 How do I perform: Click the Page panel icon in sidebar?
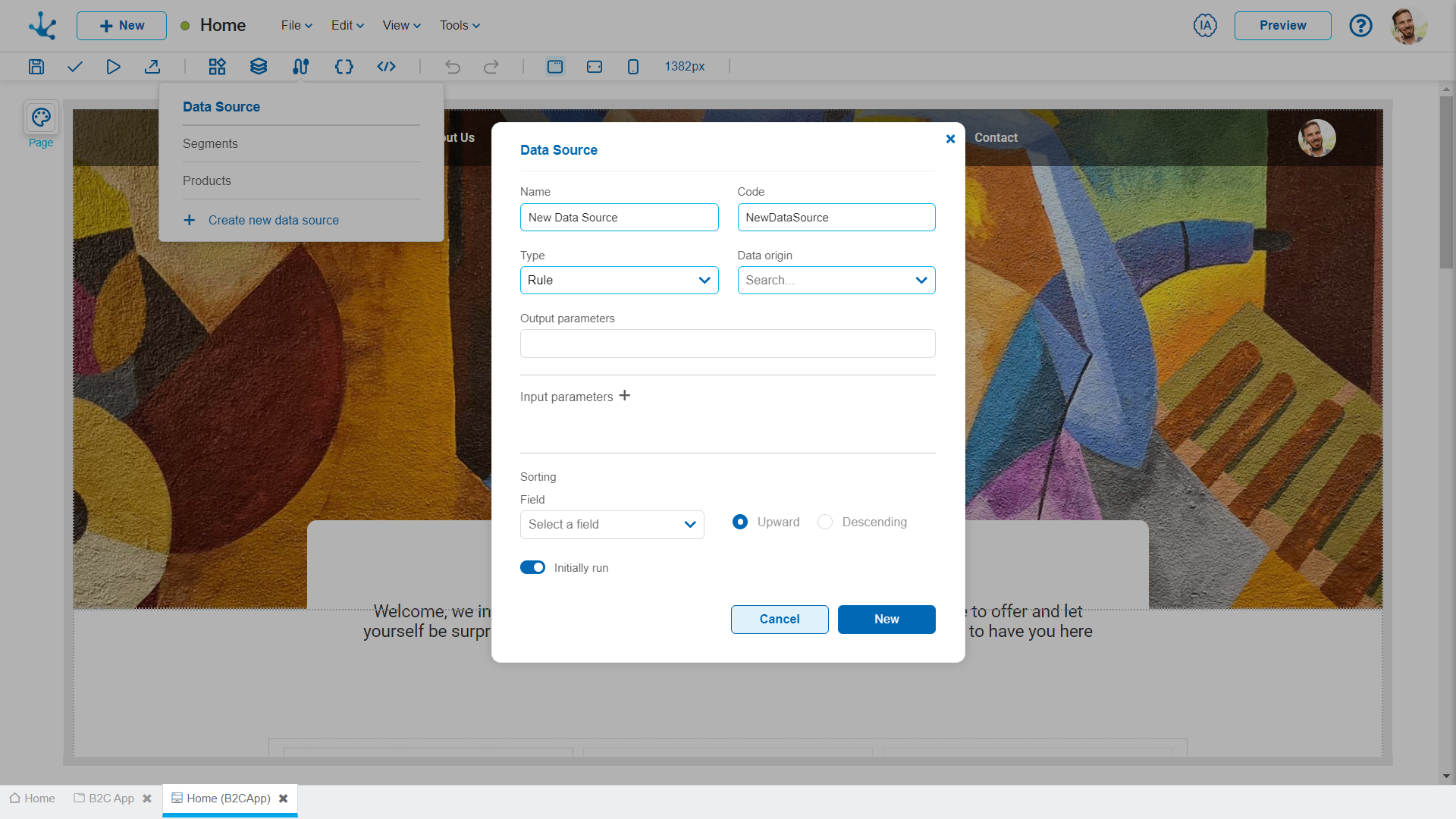[x=41, y=118]
